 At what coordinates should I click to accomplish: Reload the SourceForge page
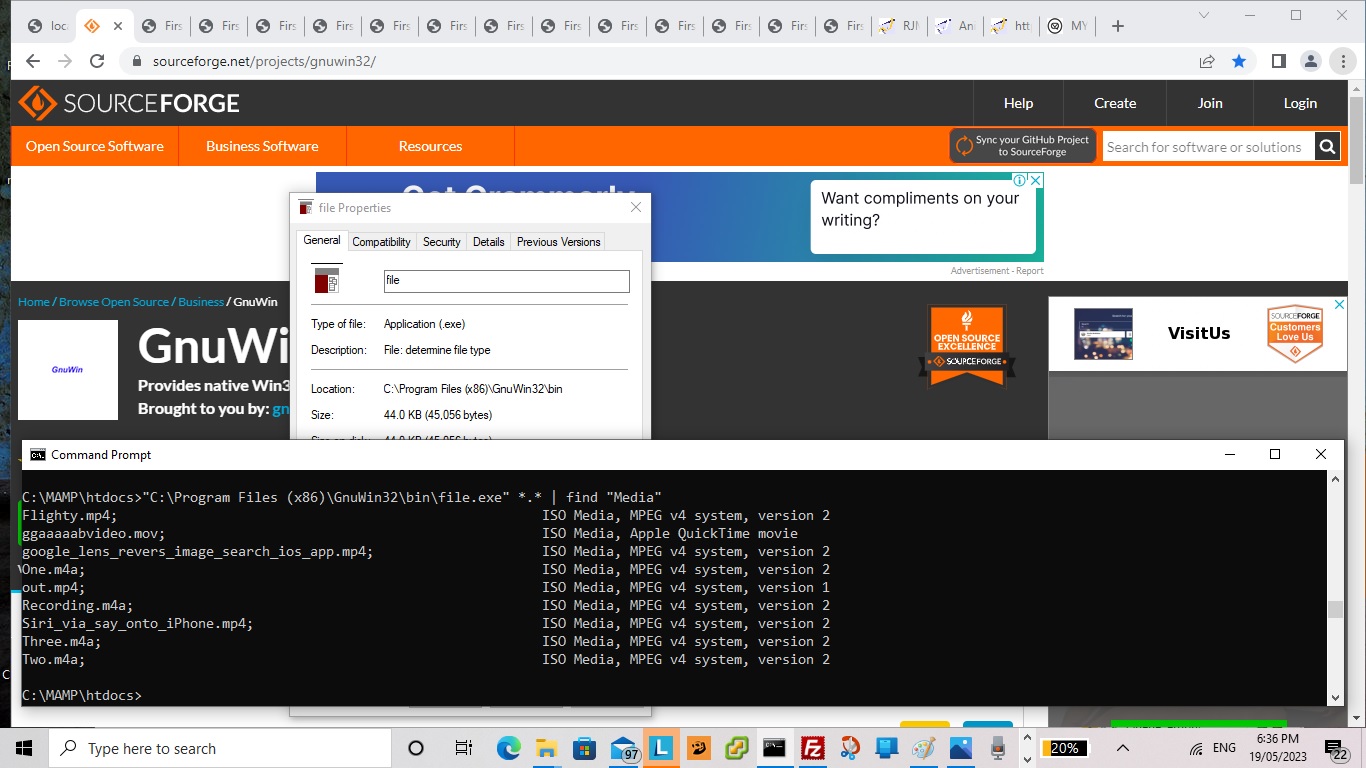[97, 61]
